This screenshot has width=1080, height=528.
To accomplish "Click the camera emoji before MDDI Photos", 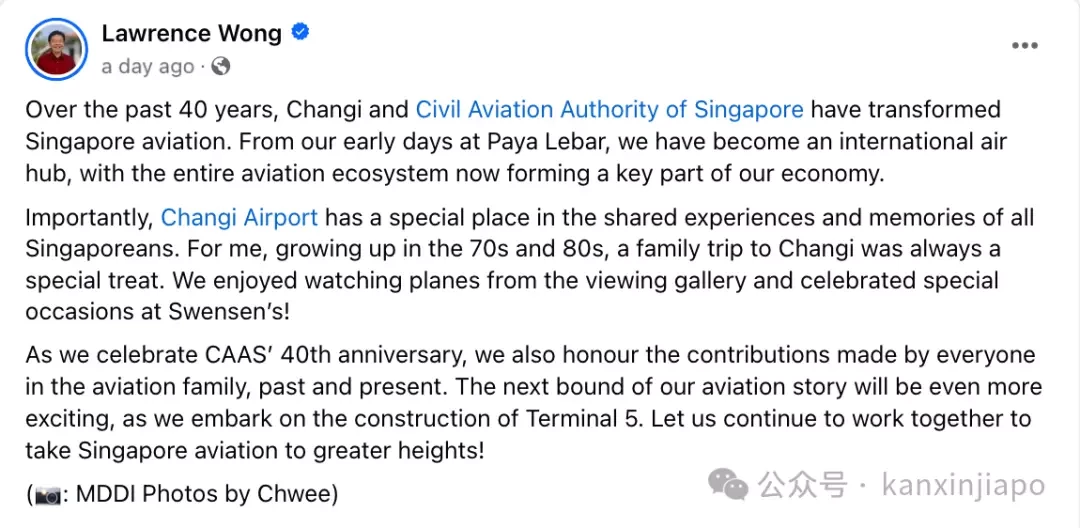I will [x=48, y=494].
